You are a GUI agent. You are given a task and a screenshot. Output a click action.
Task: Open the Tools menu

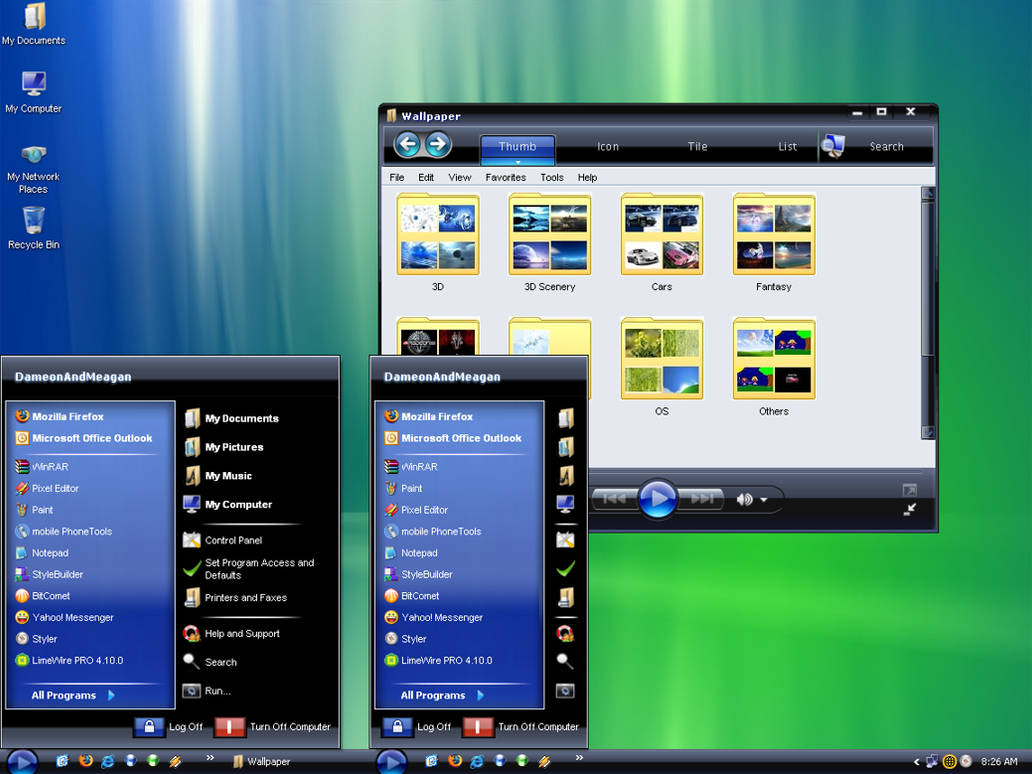(x=552, y=178)
